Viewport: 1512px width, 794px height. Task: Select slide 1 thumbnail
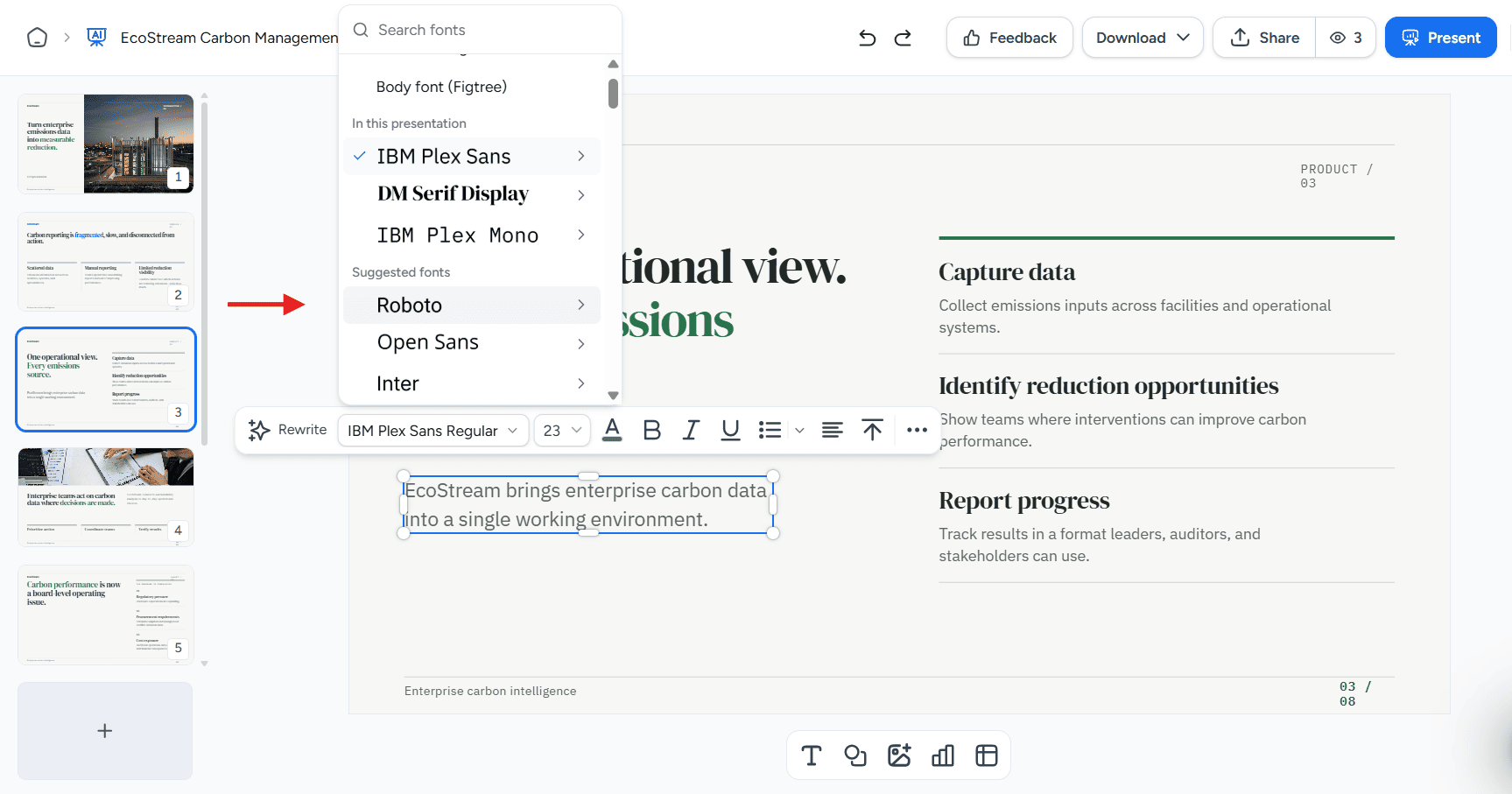coord(106,144)
